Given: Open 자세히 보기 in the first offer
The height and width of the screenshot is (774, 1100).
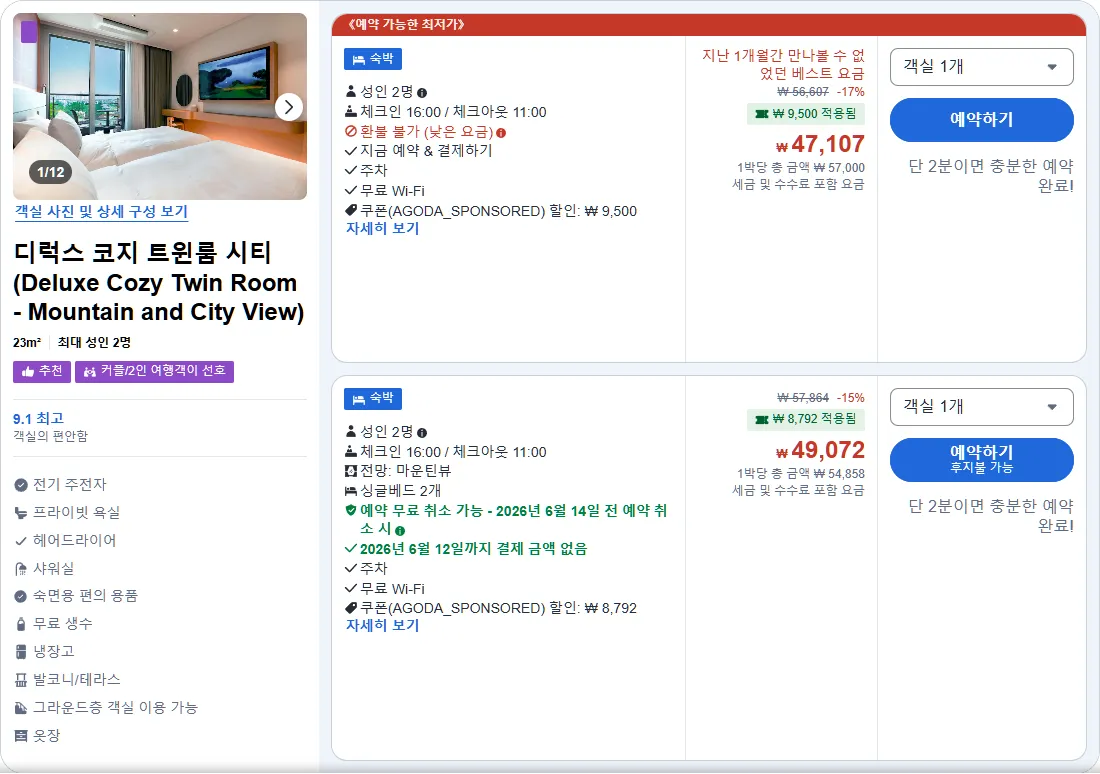Looking at the screenshot, I should [382, 228].
